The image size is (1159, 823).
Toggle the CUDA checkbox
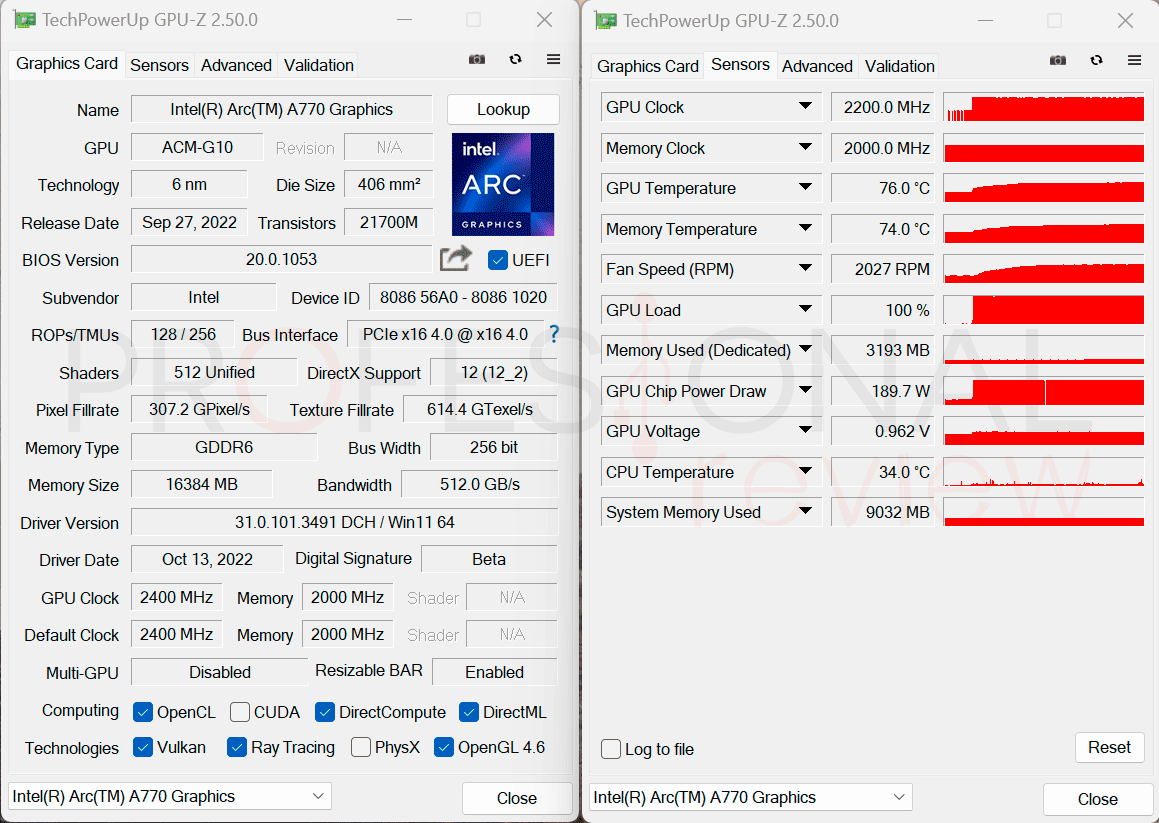click(239, 712)
